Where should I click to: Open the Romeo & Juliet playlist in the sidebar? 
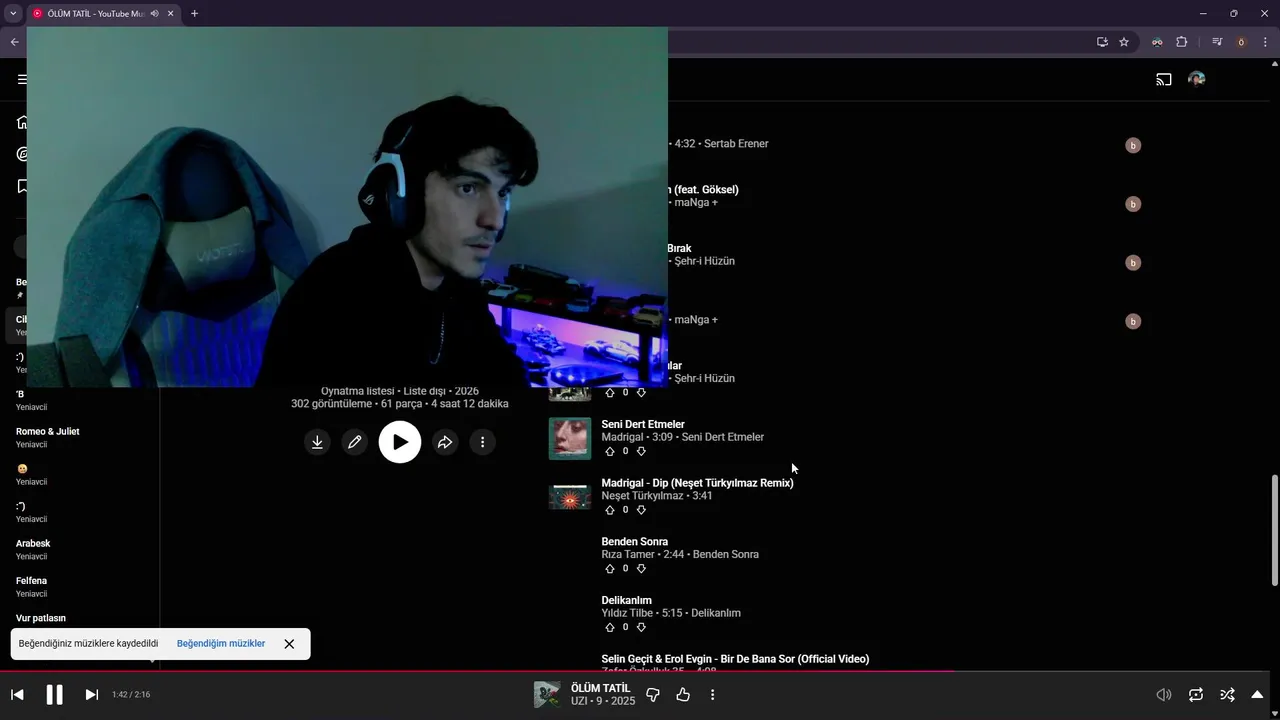point(48,432)
